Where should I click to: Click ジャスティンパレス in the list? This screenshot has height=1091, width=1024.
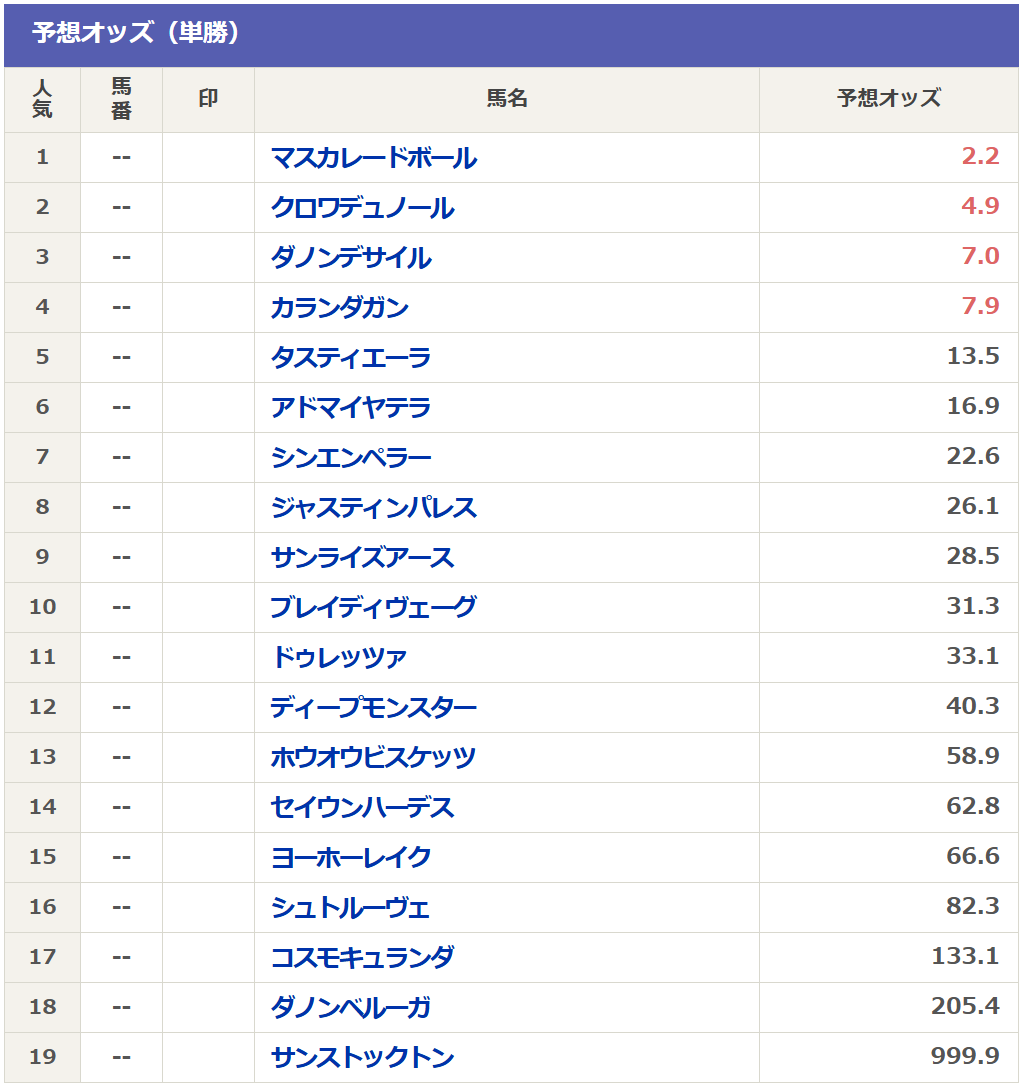click(x=373, y=508)
